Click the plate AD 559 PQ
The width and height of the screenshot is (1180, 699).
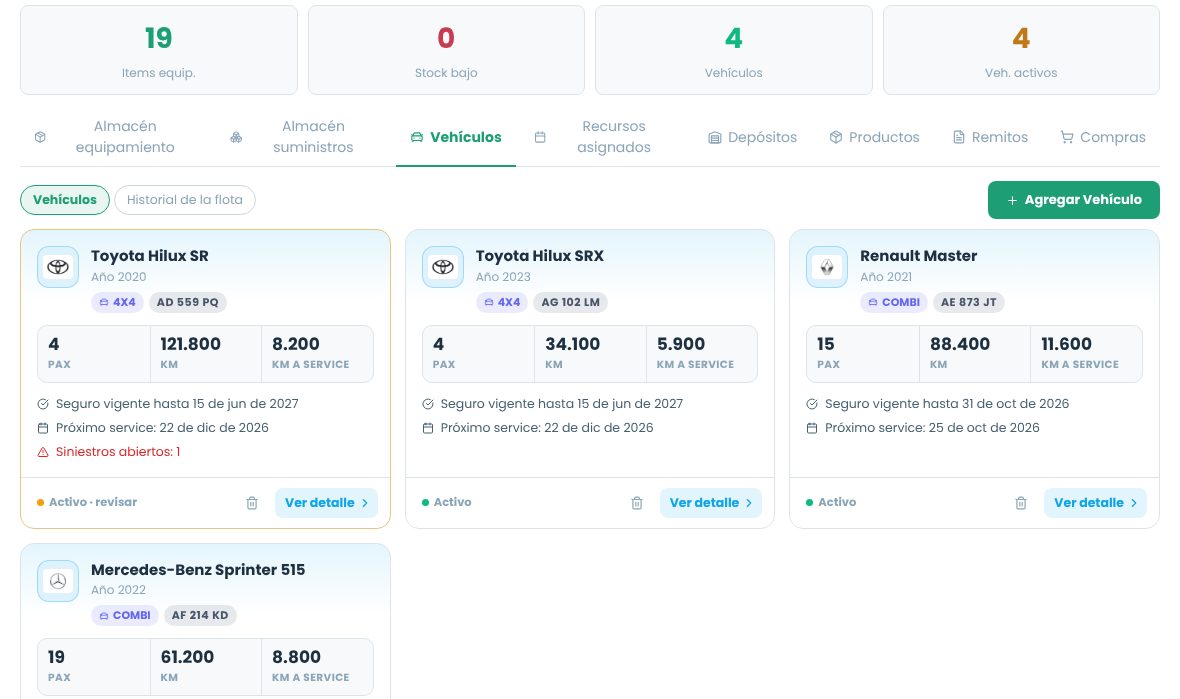tap(187, 302)
